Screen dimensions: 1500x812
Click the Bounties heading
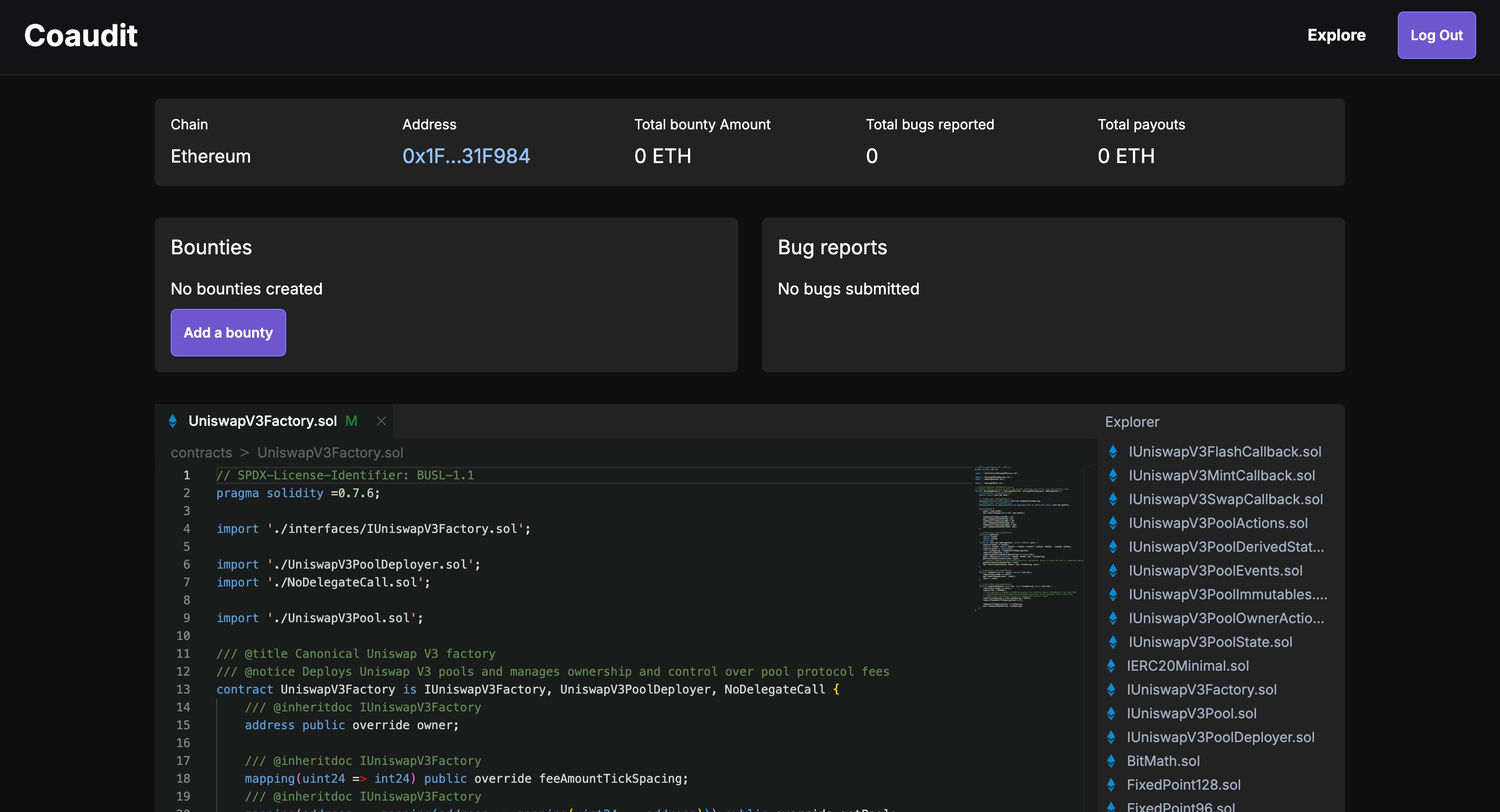tap(211, 247)
